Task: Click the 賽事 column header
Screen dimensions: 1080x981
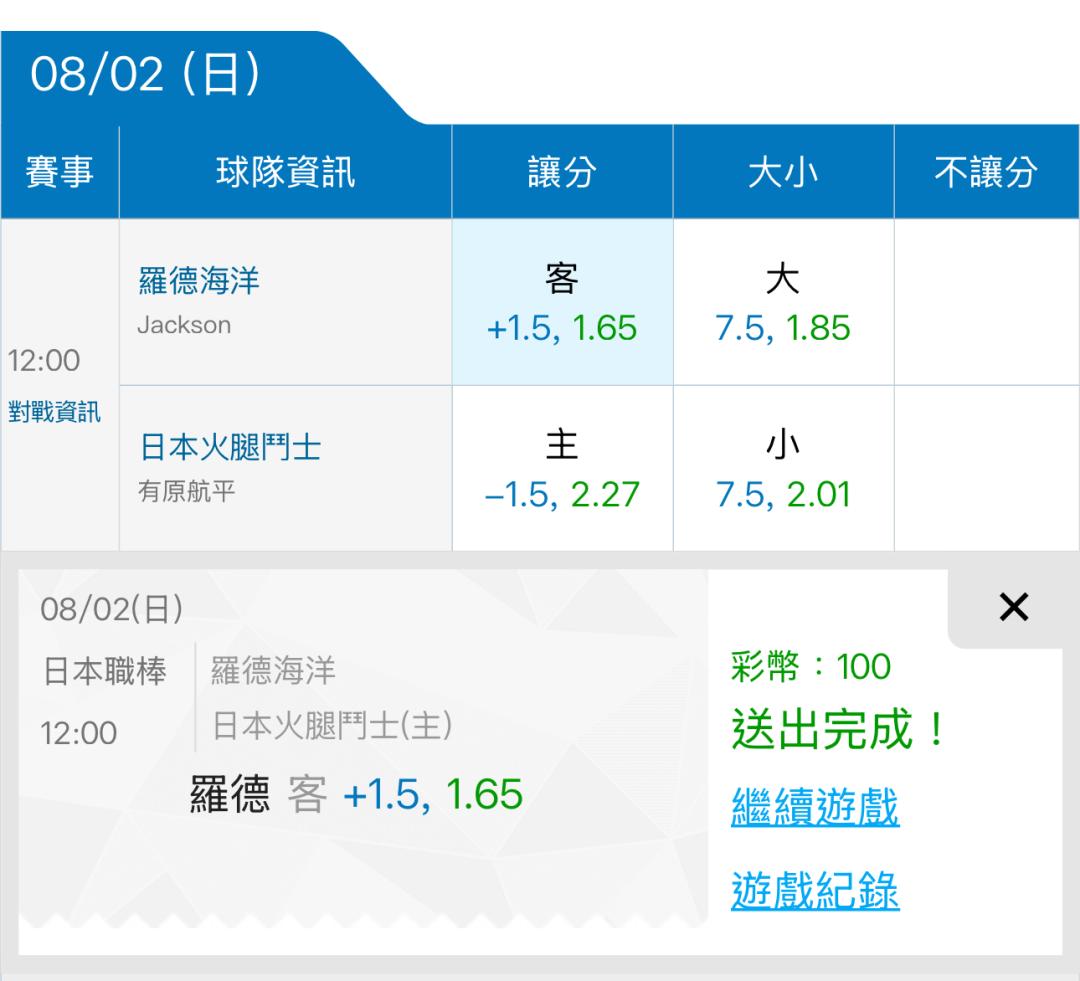Action: tap(59, 172)
